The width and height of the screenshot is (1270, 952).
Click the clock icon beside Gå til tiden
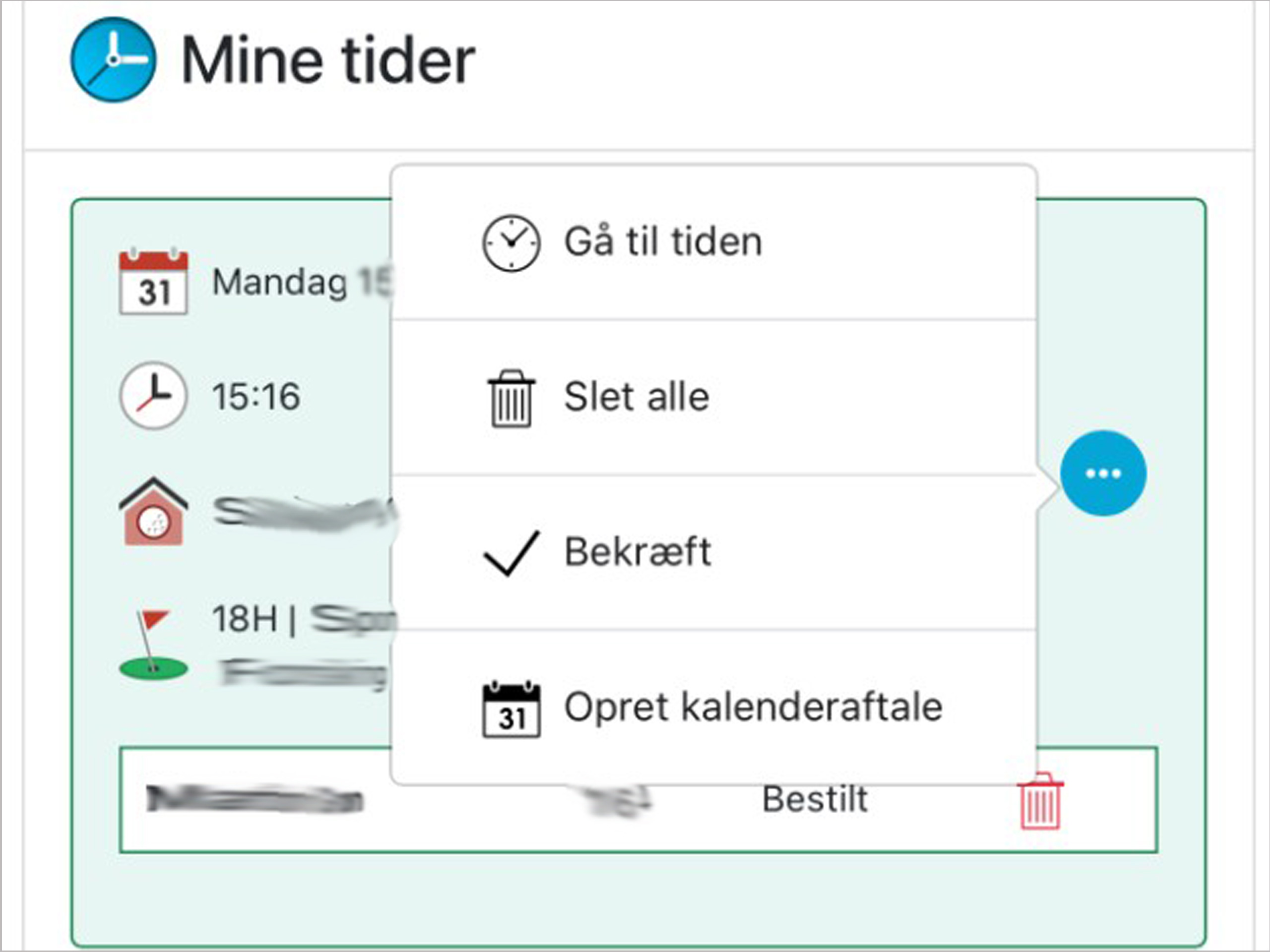click(x=510, y=243)
